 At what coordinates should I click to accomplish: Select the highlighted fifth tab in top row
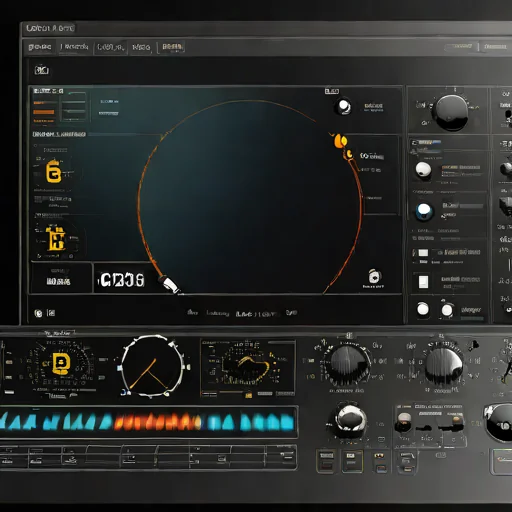[171, 47]
